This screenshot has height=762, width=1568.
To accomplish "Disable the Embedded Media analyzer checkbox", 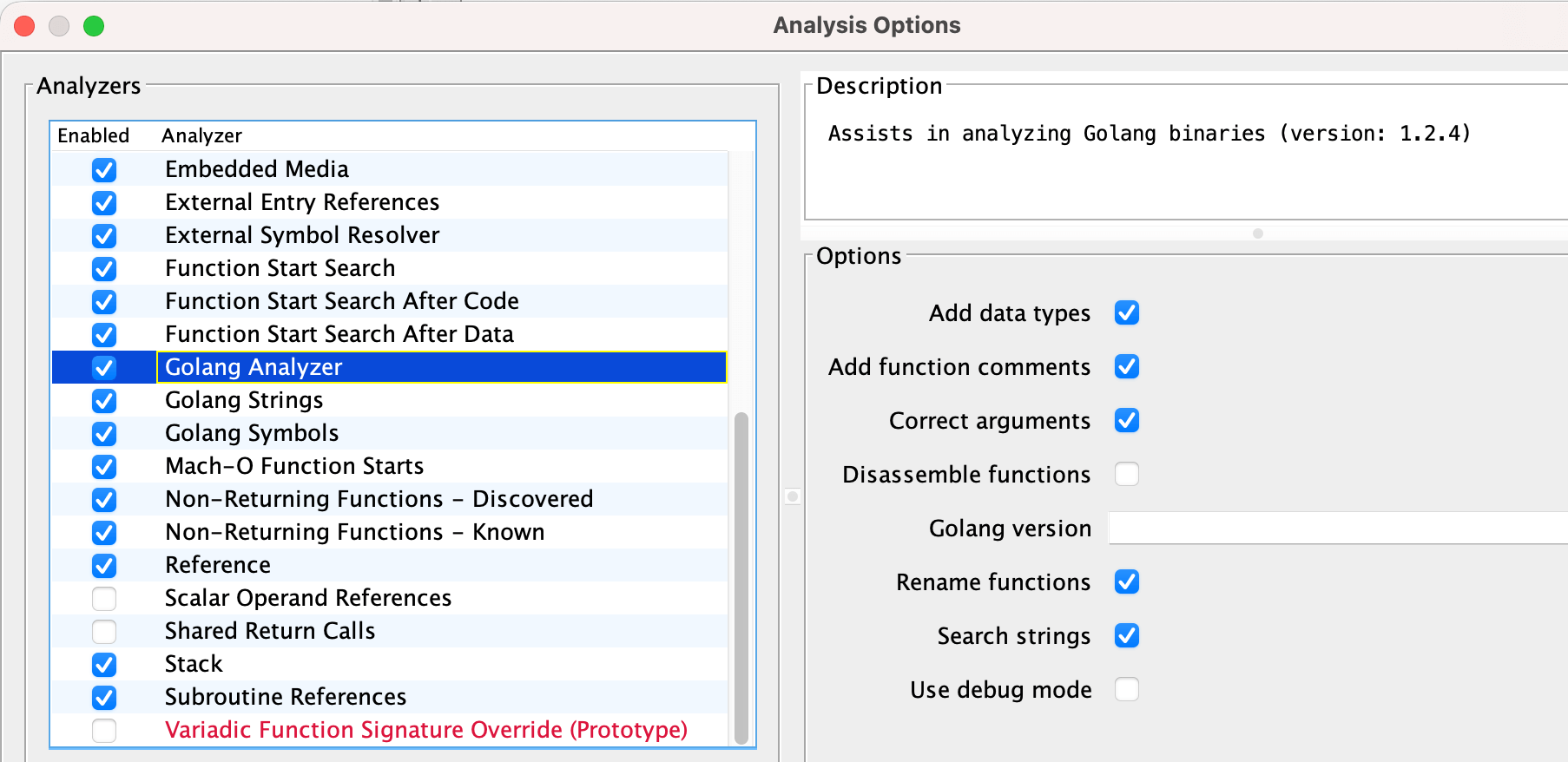I will tap(104, 169).
